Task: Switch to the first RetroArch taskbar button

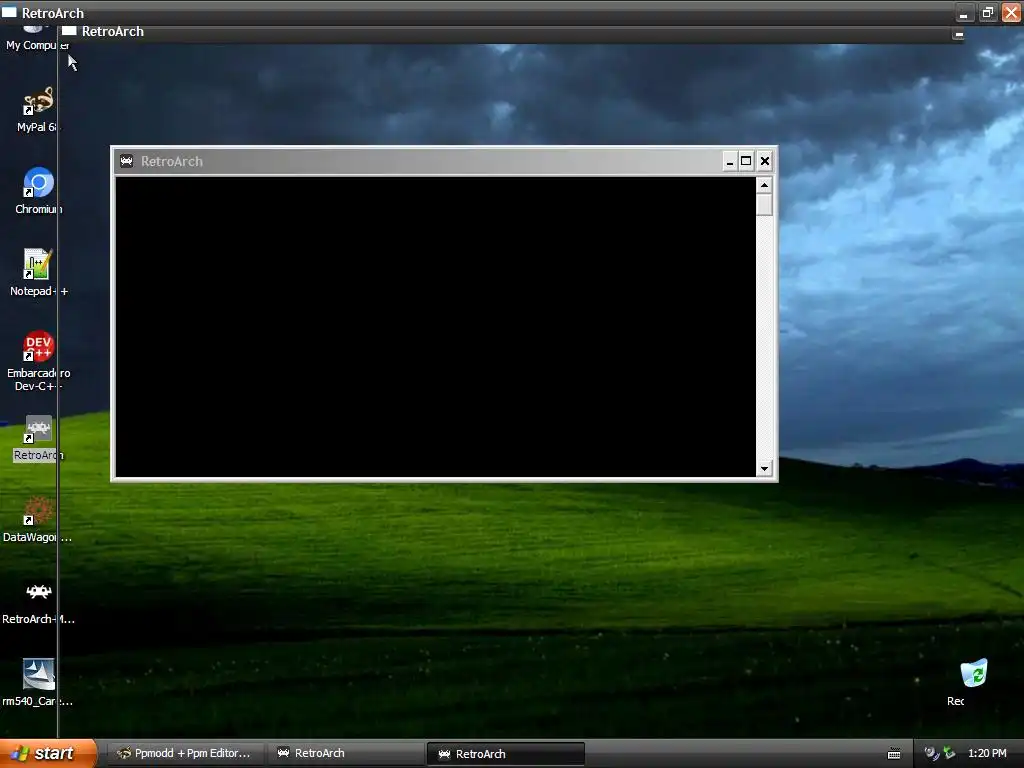Action: (x=345, y=753)
